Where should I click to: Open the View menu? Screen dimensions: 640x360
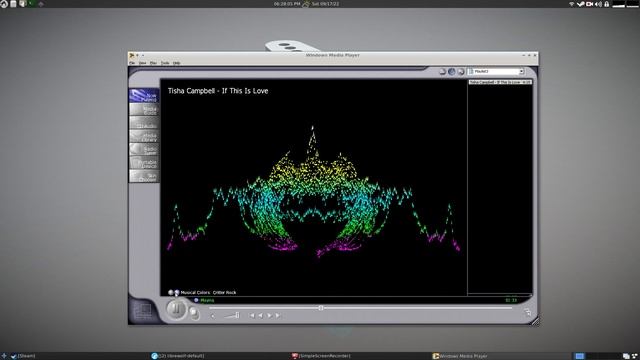[142, 63]
